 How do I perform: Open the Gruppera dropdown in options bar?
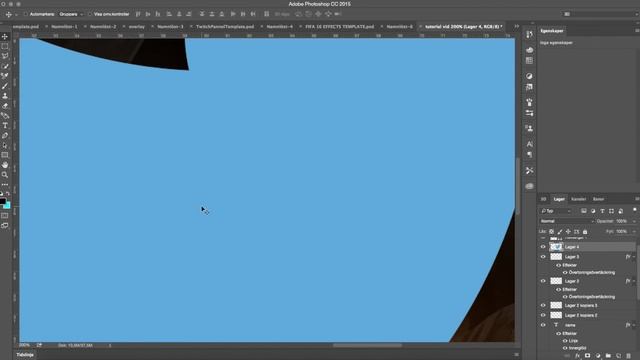click(x=71, y=14)
